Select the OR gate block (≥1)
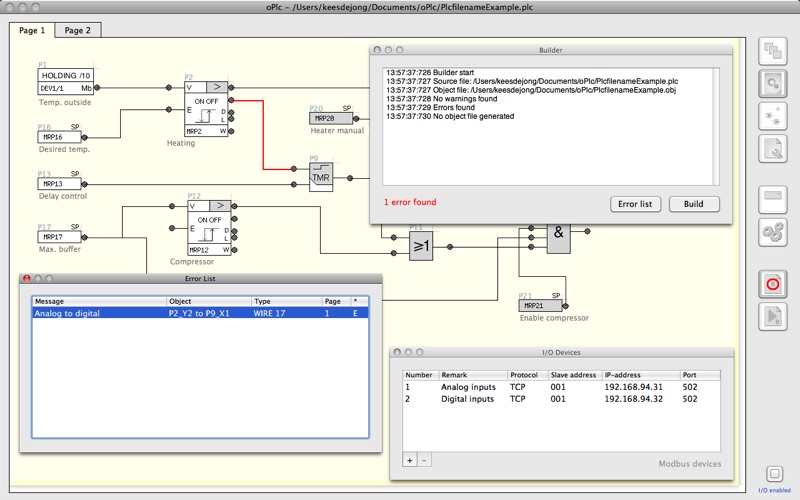The width and height of the screenshot is (800, 500). click(421, 246)
